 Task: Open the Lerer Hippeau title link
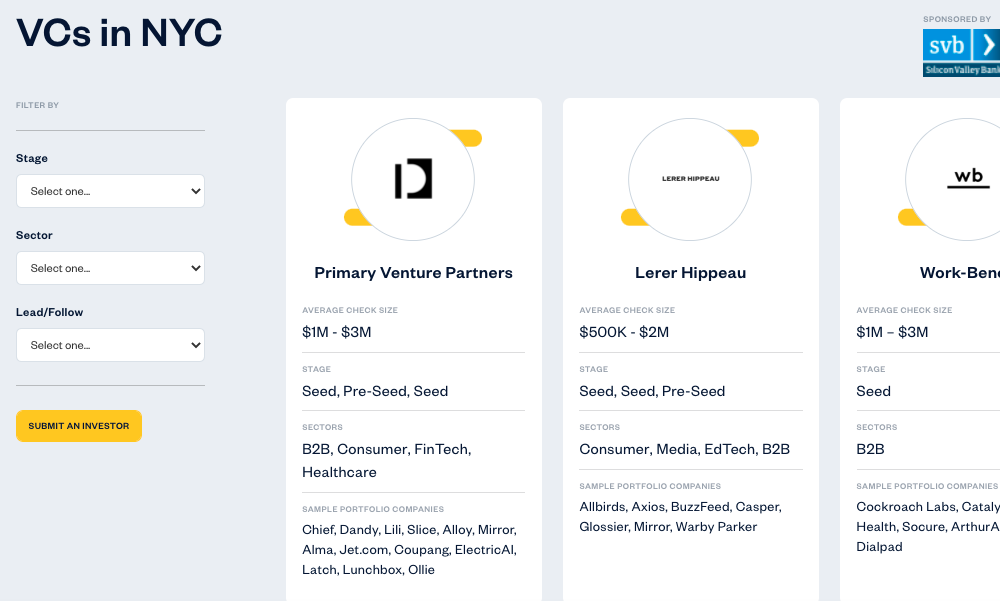[x=690, y=273]
